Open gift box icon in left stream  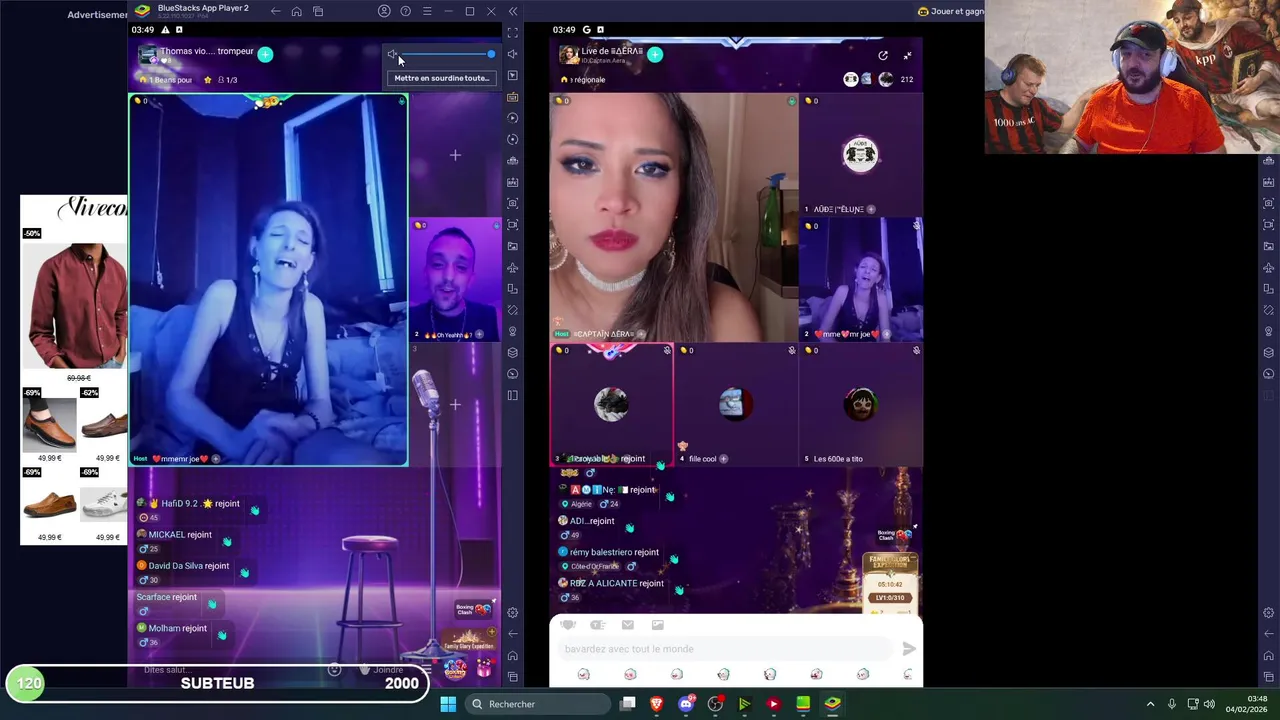pos(485,667)
